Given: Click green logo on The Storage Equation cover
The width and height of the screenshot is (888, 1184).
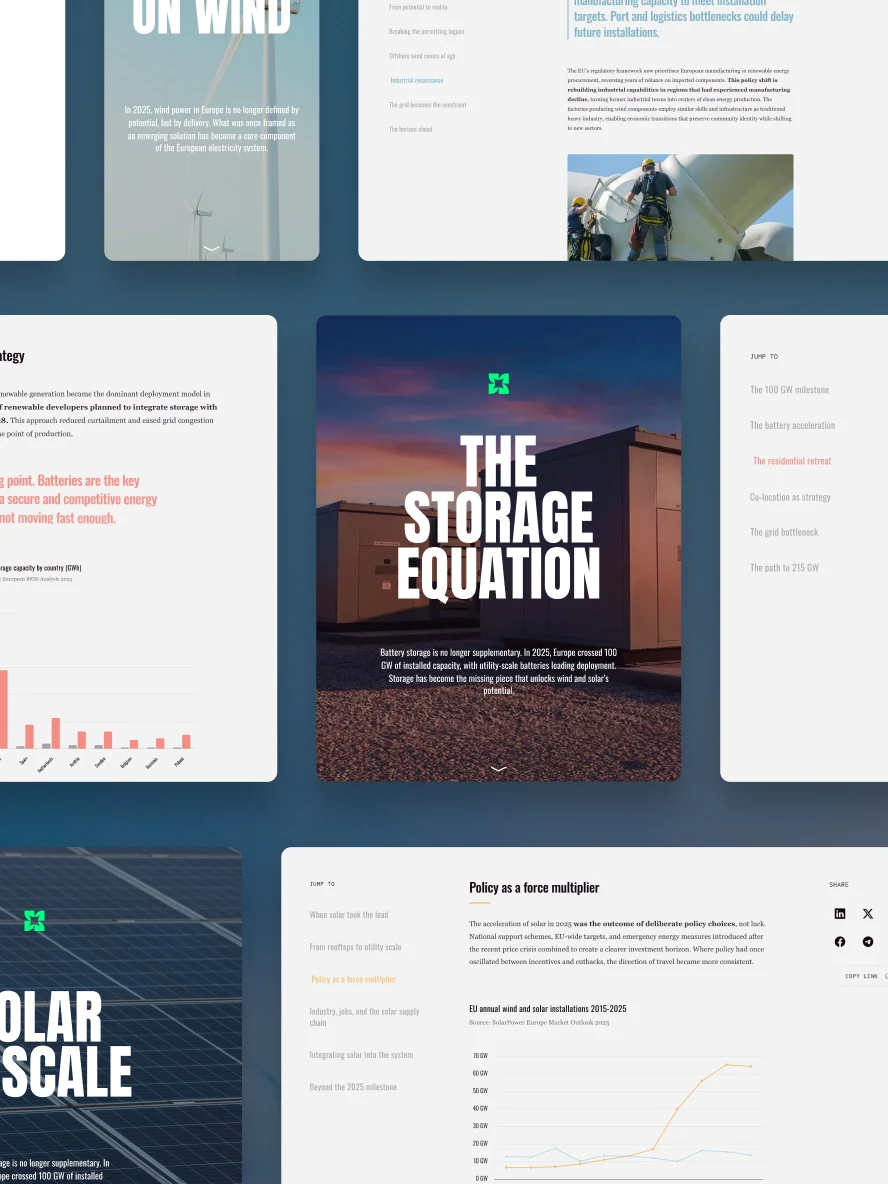Looking at the screenshot, I should [x=498, y=384].
